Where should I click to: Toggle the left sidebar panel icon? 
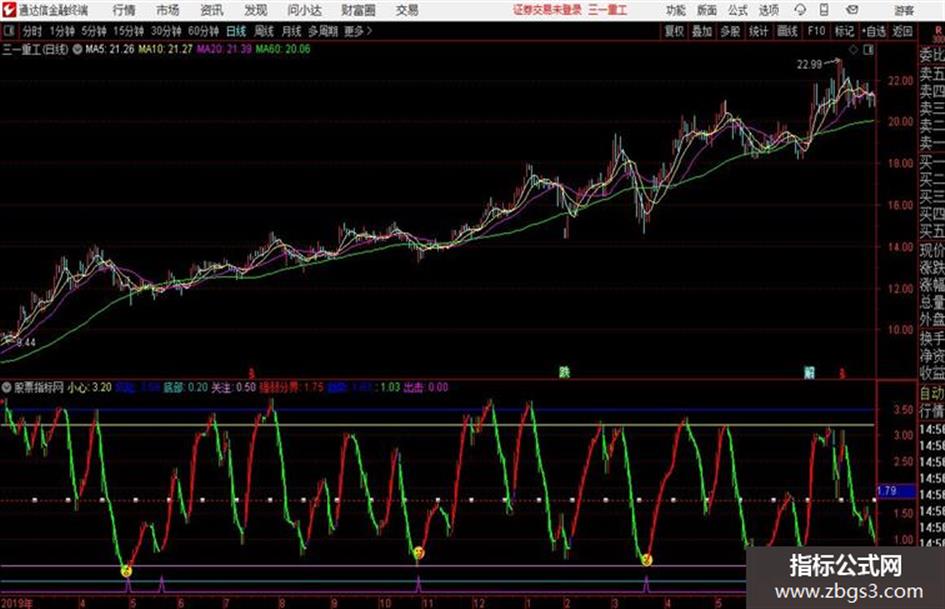(9, 31)
